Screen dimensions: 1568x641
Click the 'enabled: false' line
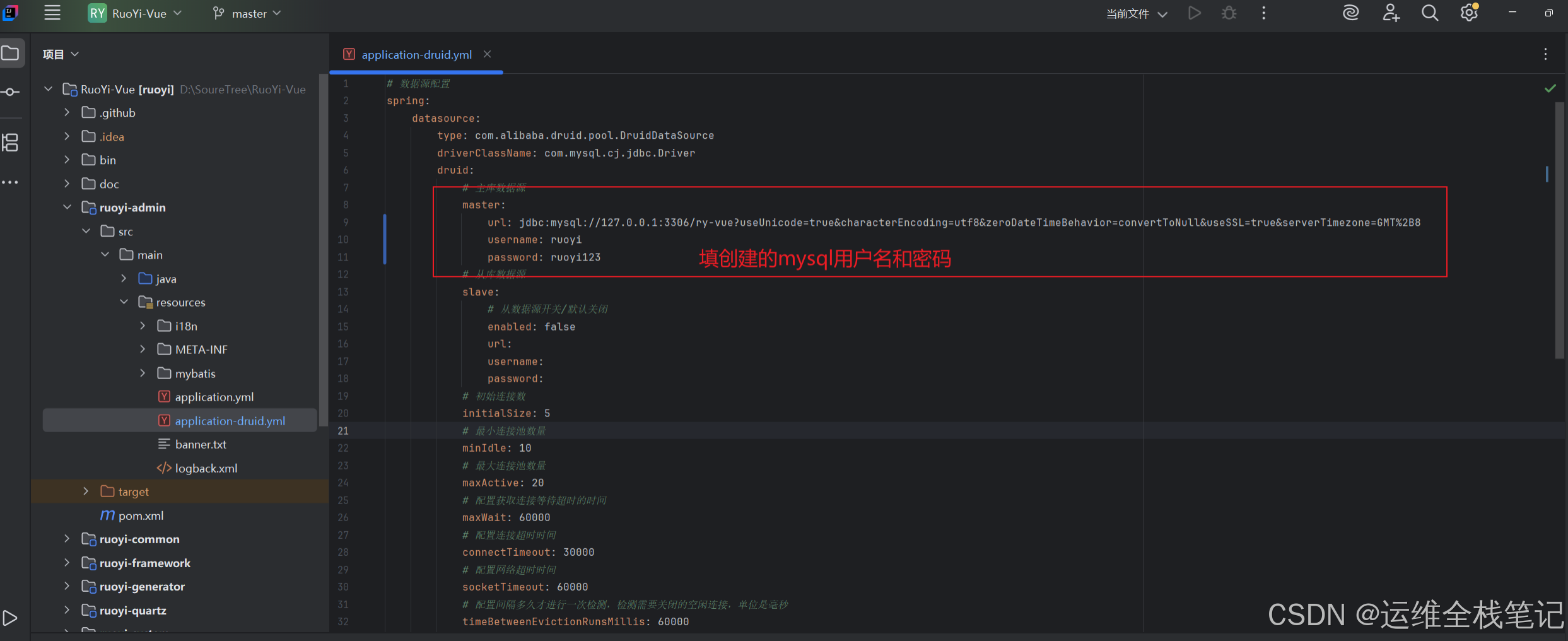click(531, 327)
